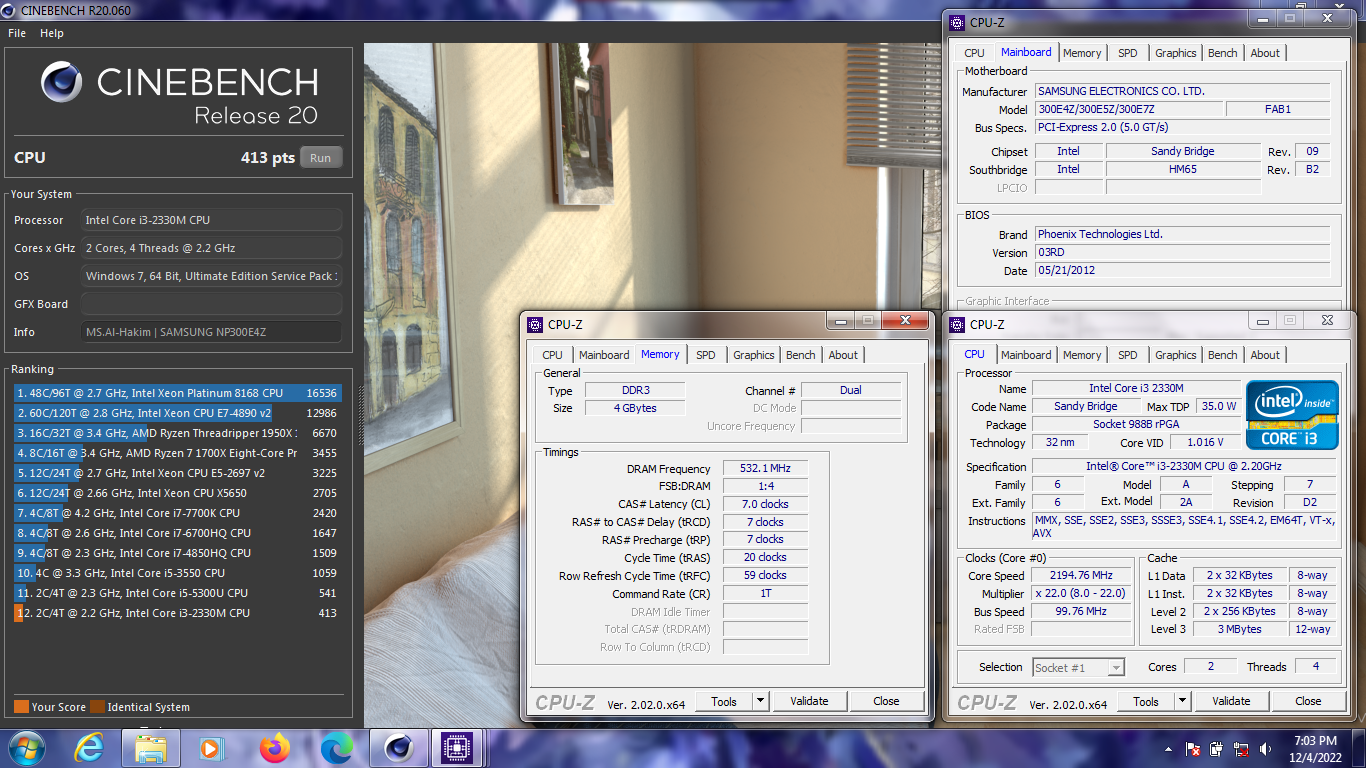Open the Action Center flag icon
1366x768 pixels.
click(x=1192, y=749)
